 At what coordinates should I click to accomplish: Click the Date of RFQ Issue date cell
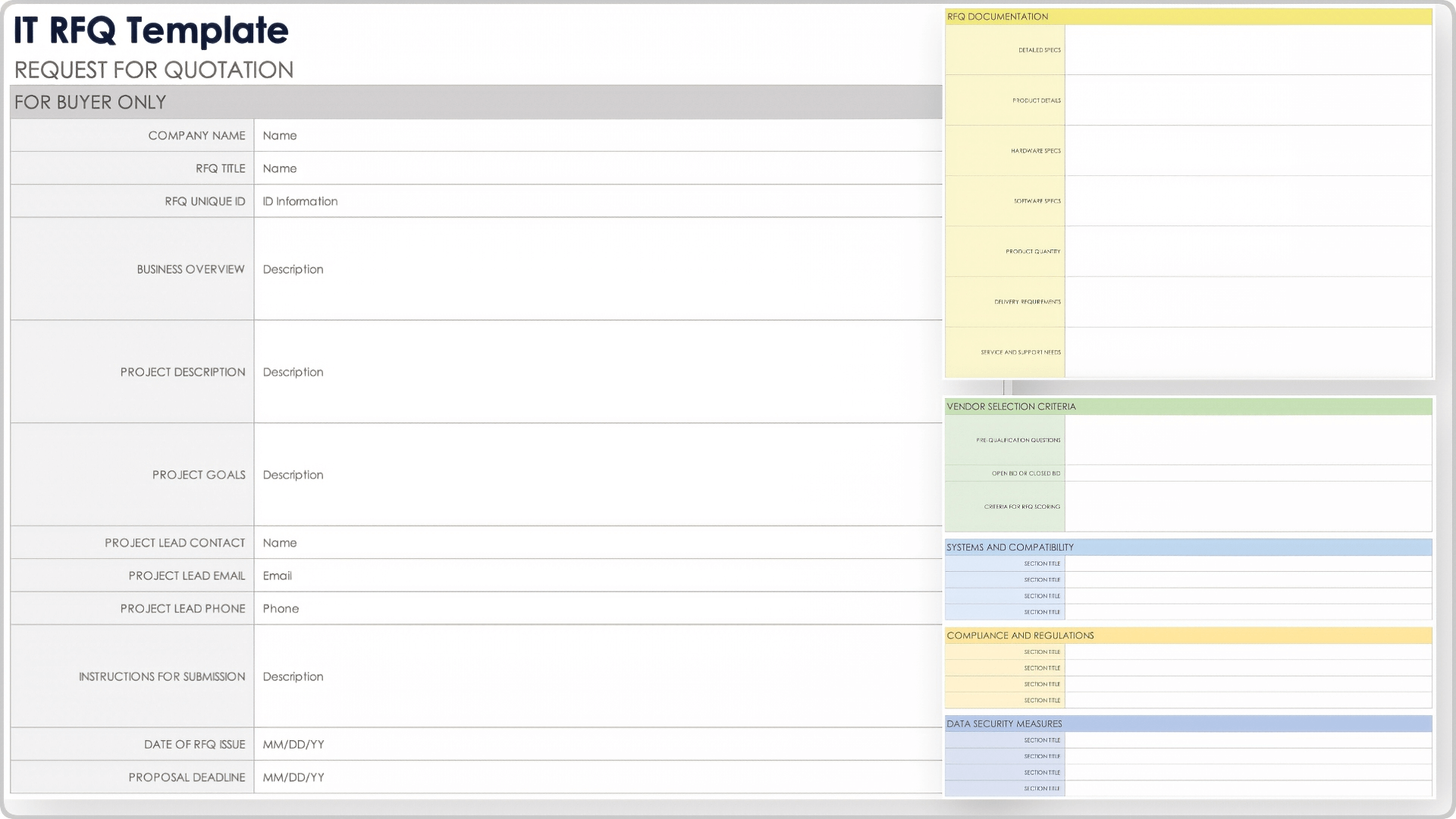pyautogui.click(x=598, y=745)
